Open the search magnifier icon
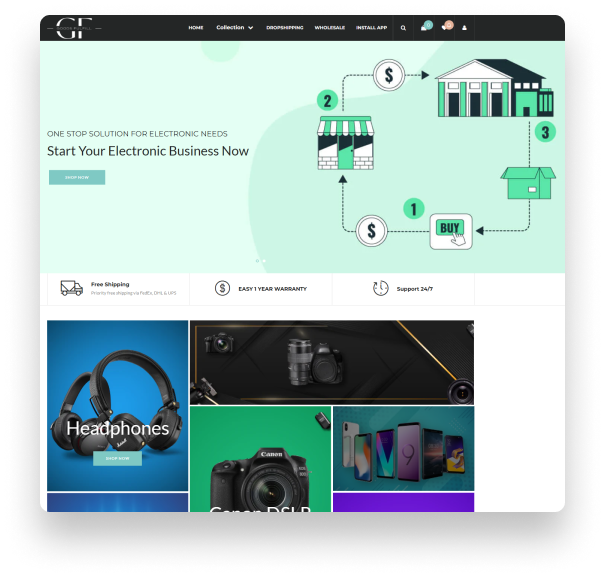Screen dimensions: 605x577 [403, 28]
